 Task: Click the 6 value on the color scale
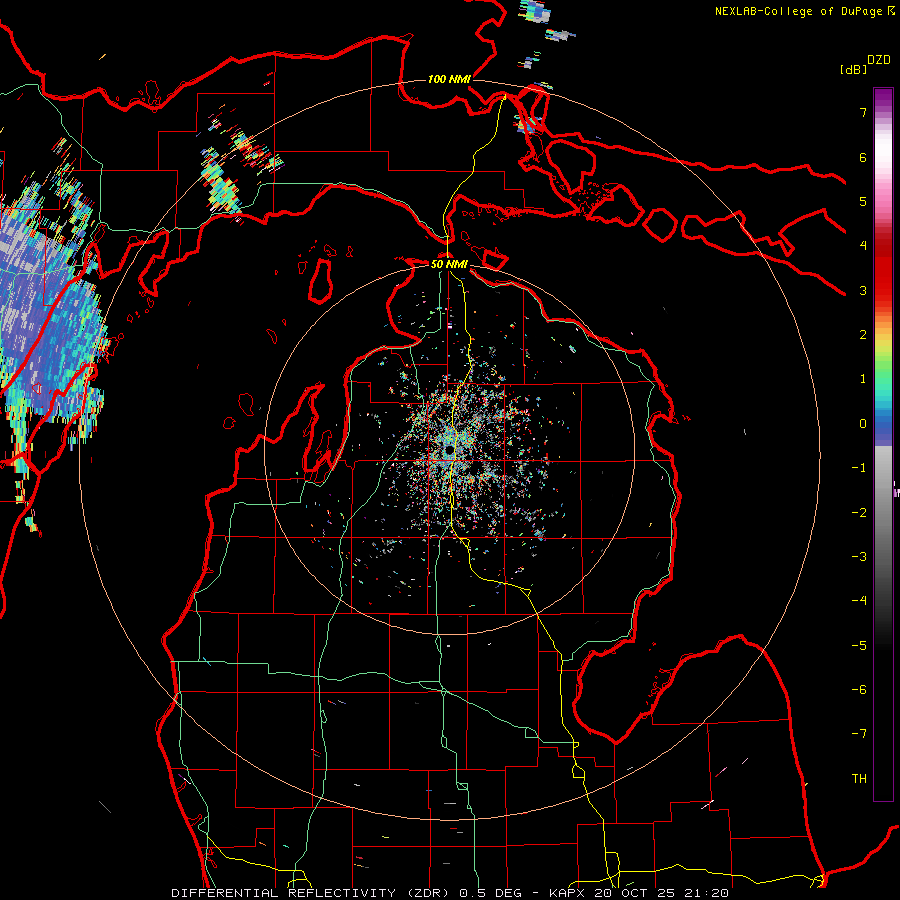pos(863,157)
